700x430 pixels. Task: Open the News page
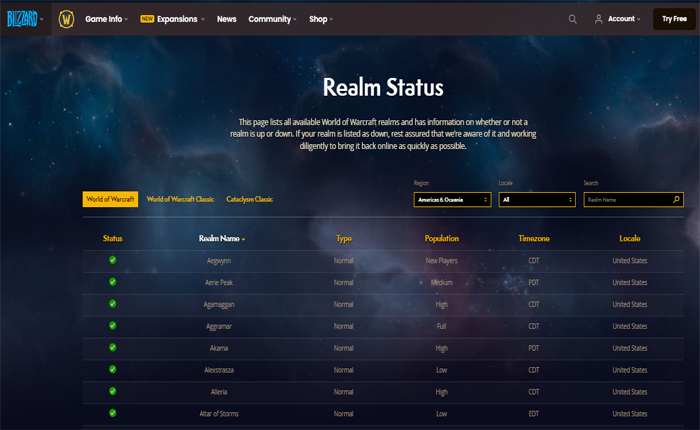(x=226, y=19)
